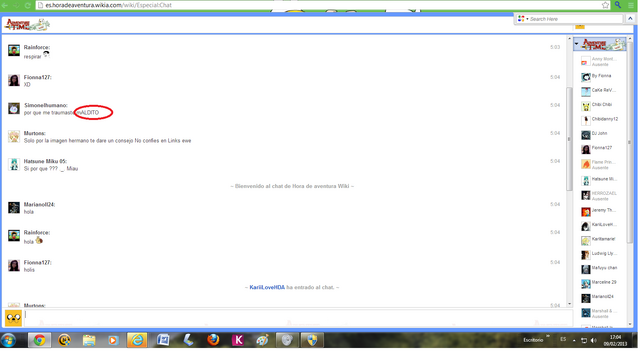
Task: Select Ludwig Lly... in the user list
Action: pos(600,254)
